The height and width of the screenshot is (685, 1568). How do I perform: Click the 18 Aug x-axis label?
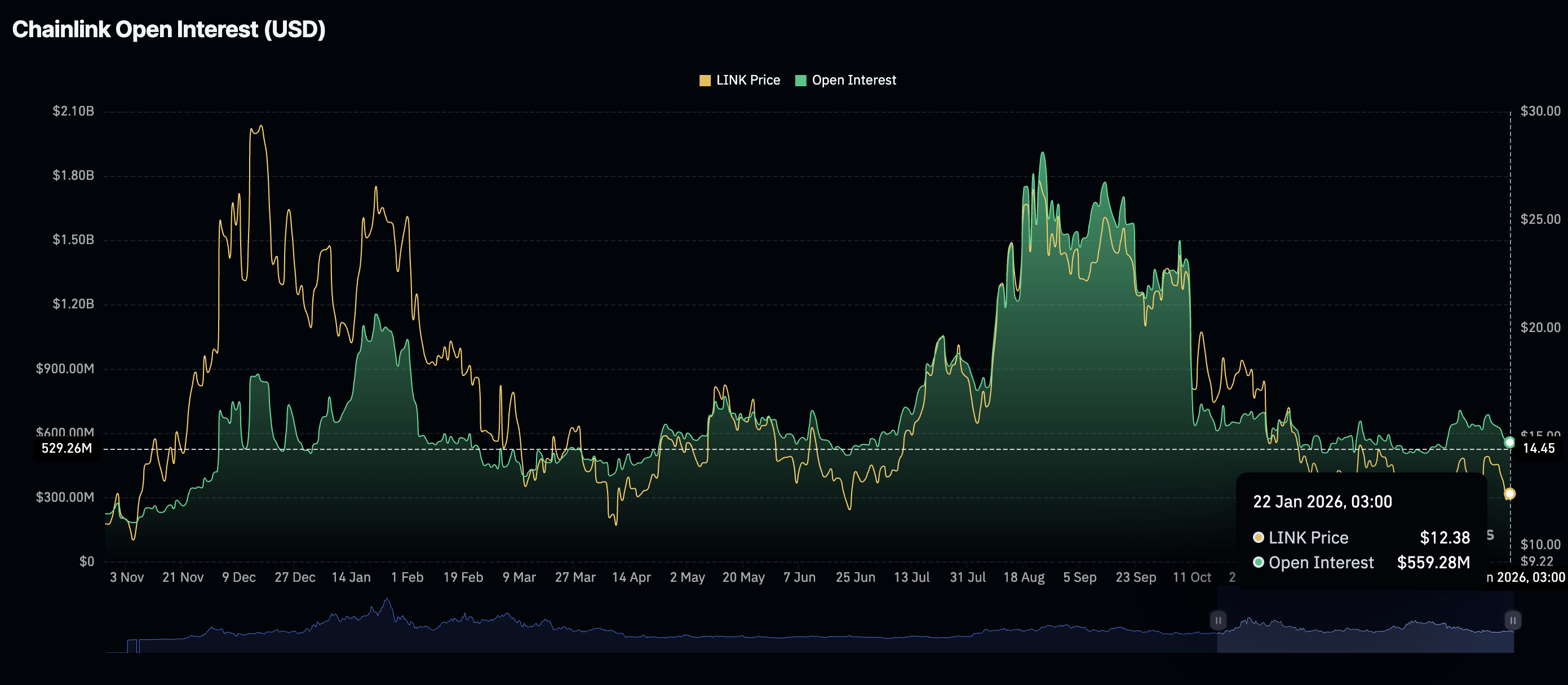[x=1025, y=577]
